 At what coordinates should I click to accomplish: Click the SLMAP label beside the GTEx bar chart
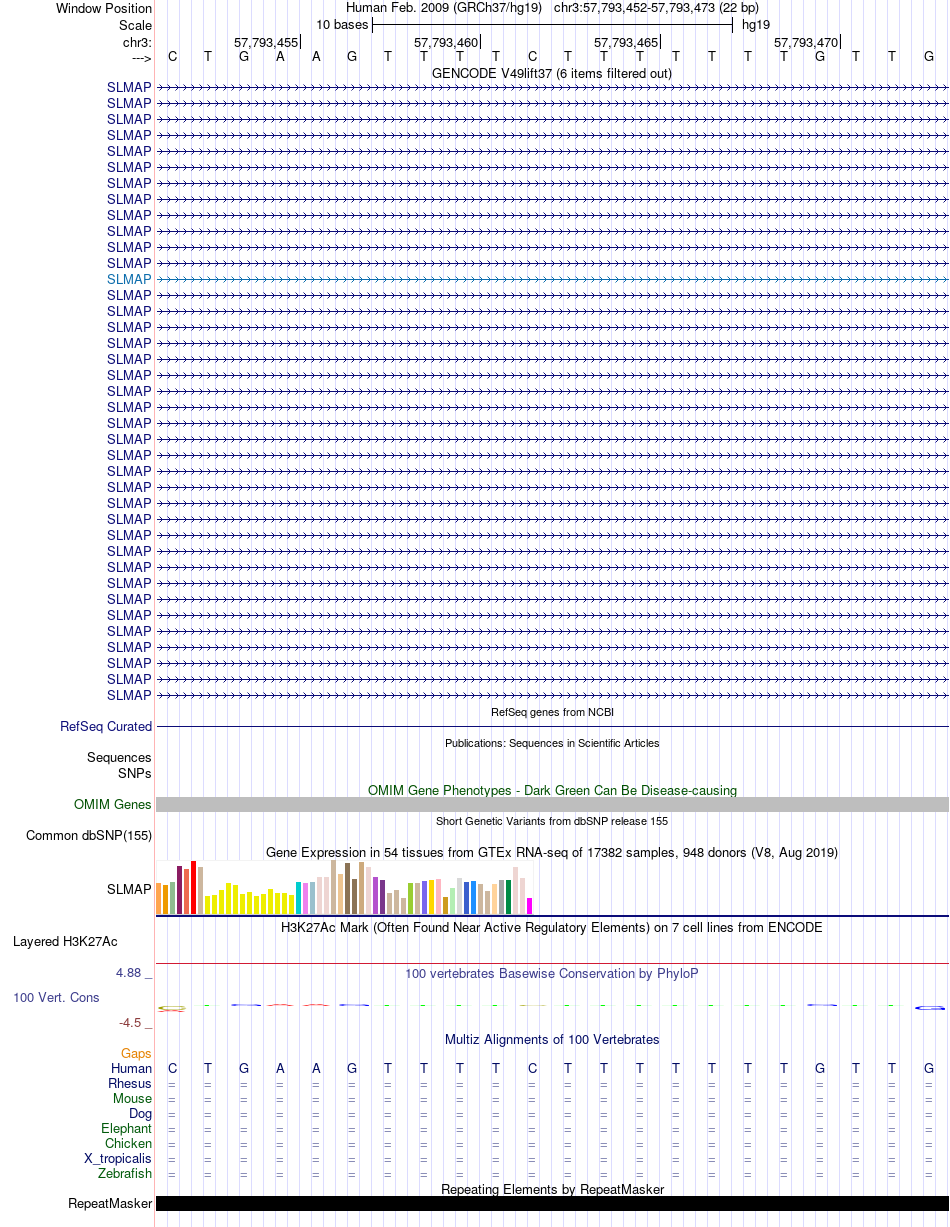pyautogui.click(x=129, y=888)
